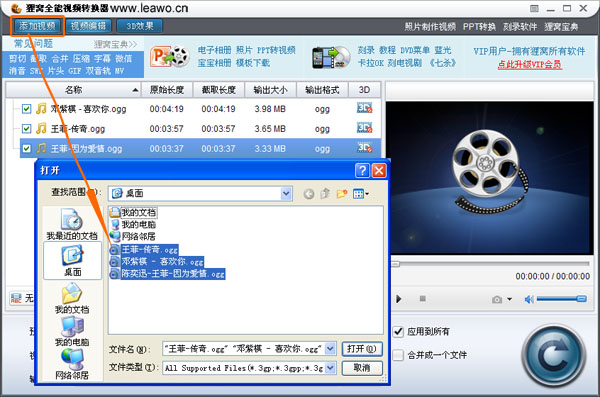Click the big round convert button
The image size is (600, 397).
coord(554,355)
